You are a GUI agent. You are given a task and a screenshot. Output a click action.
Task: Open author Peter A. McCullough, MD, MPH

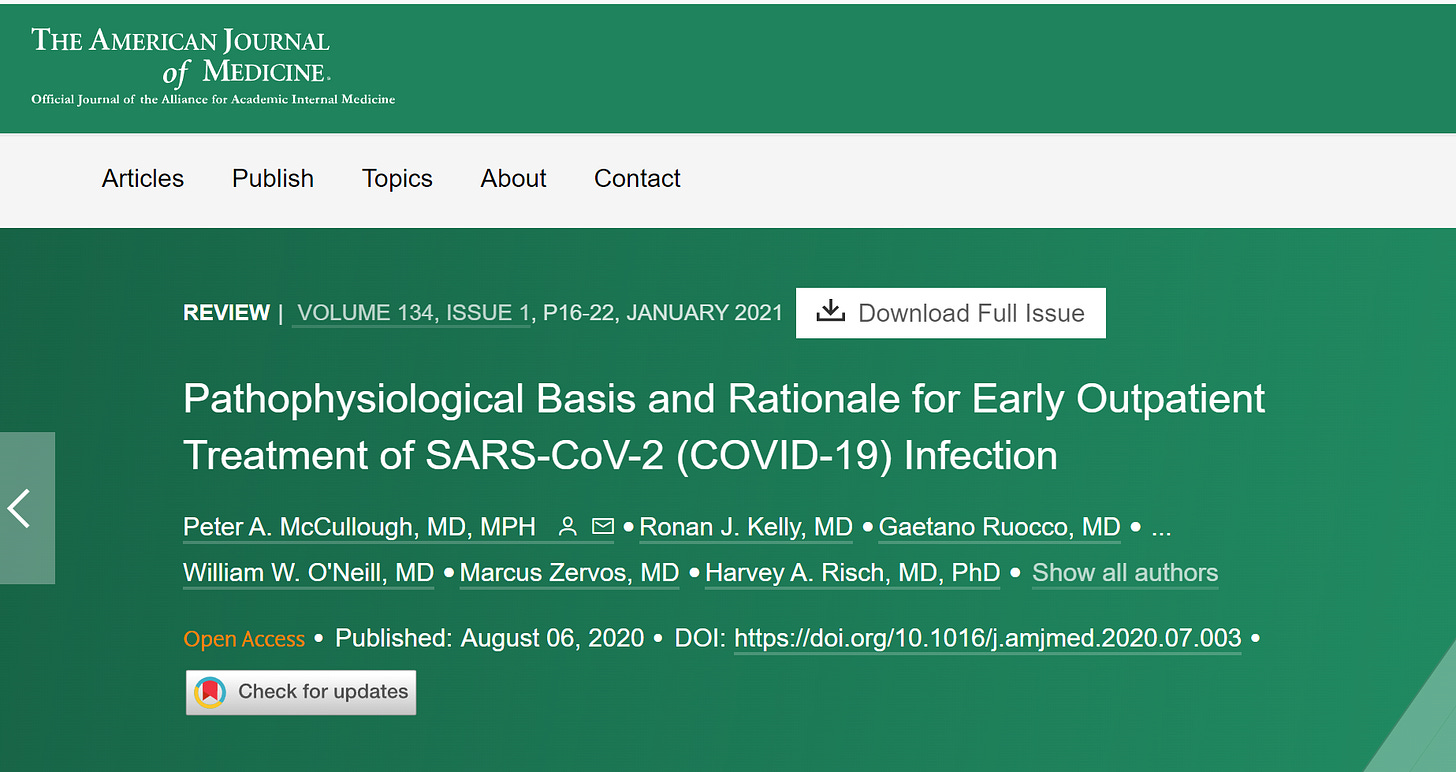pos(360,527)
